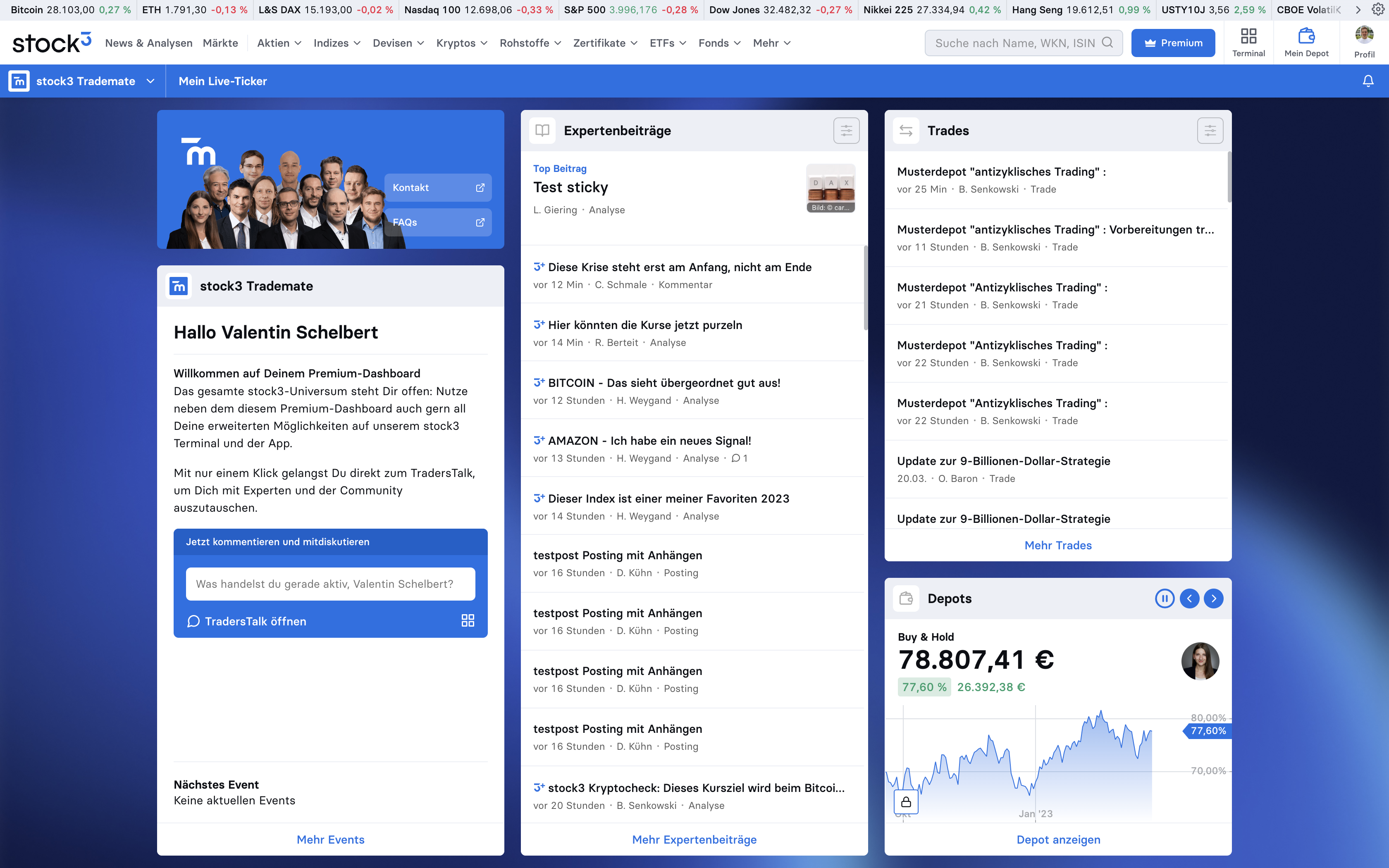Open Mein Depot wallet icon
The height and width of the screenshot is (868, 1389).
click(1306, 36)
